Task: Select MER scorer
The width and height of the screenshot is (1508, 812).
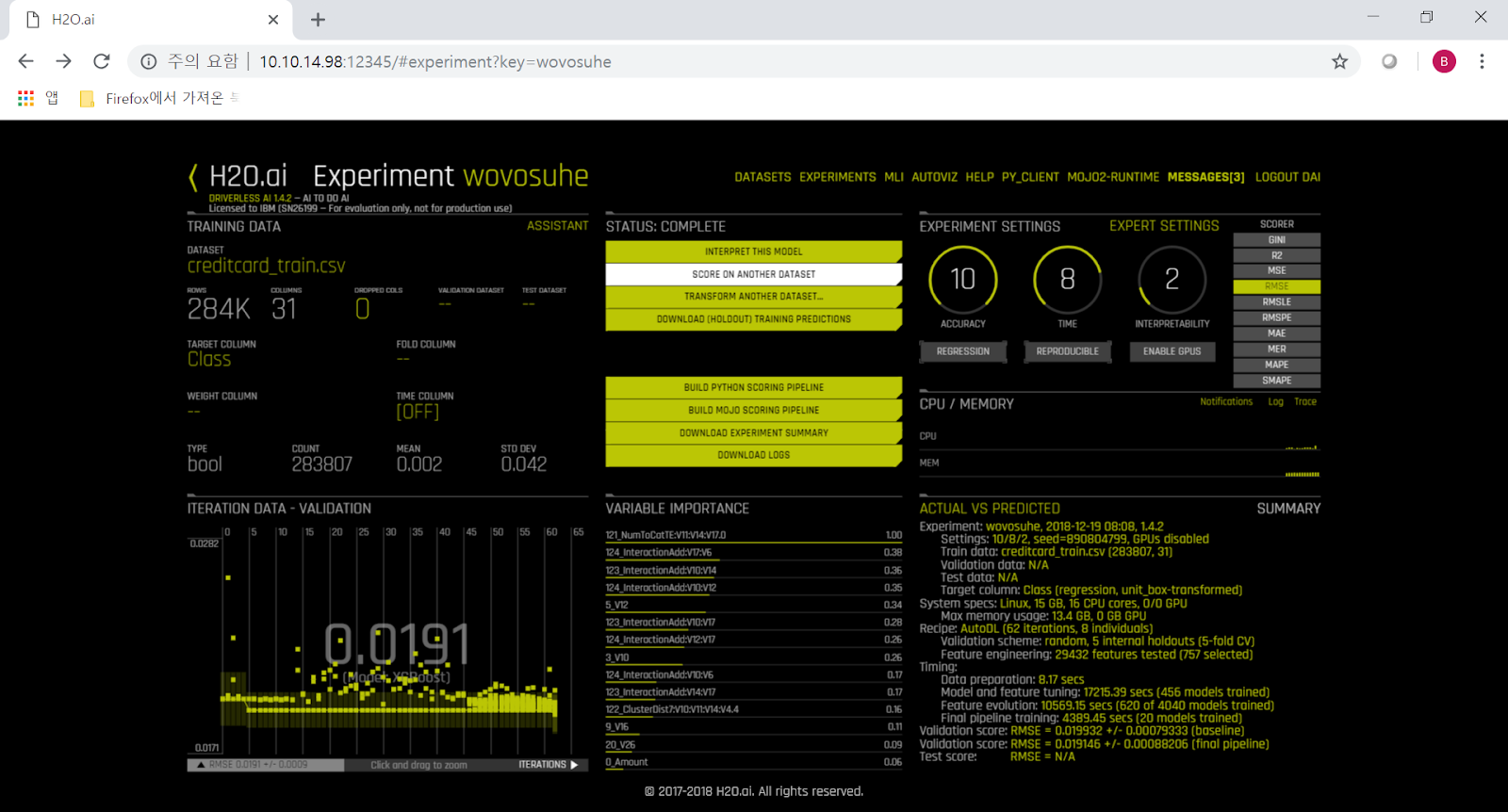Action: point(1277,349)
